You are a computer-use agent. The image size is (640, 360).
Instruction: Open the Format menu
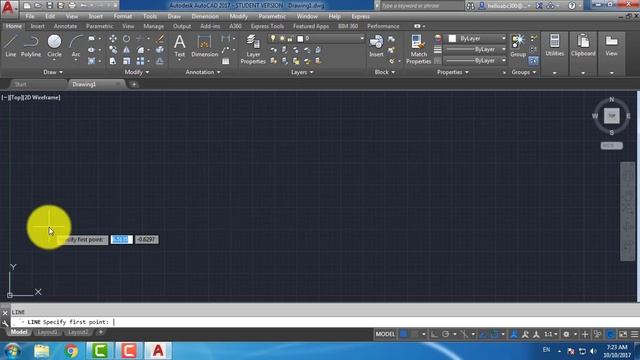122,17
